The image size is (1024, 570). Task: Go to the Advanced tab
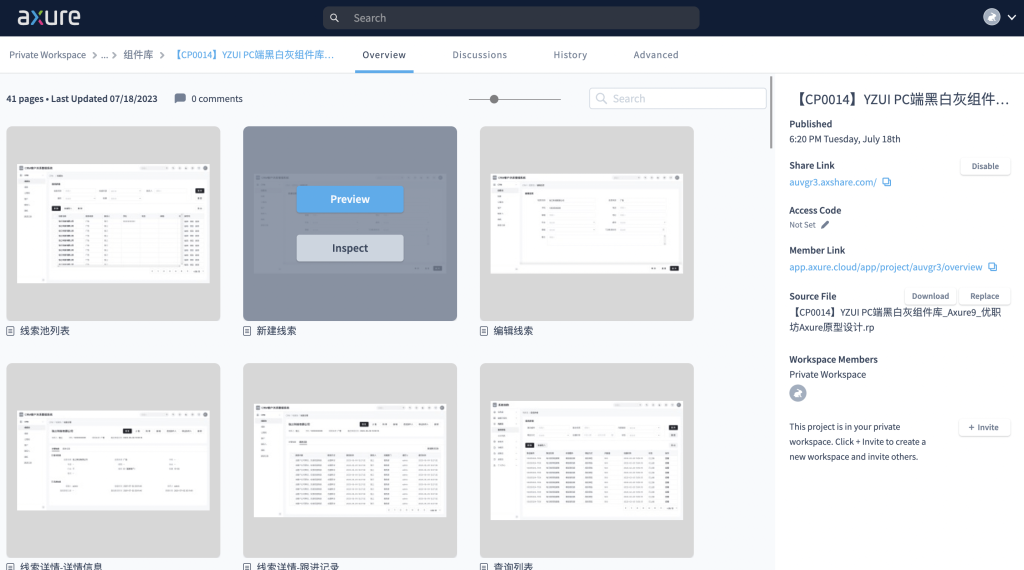pos(656,55)
